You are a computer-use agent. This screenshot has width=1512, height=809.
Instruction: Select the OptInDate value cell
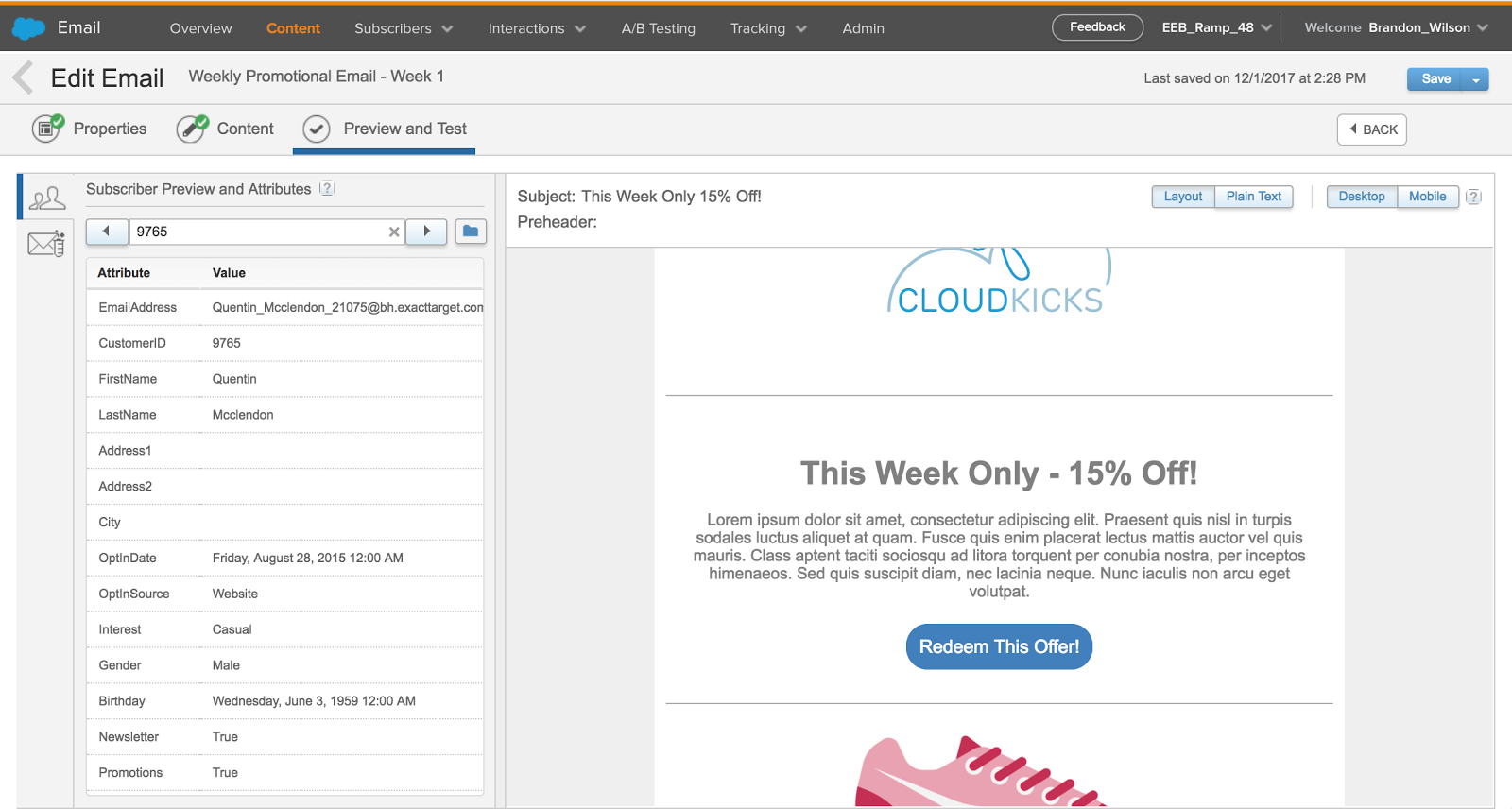click(x=308, y=559)
